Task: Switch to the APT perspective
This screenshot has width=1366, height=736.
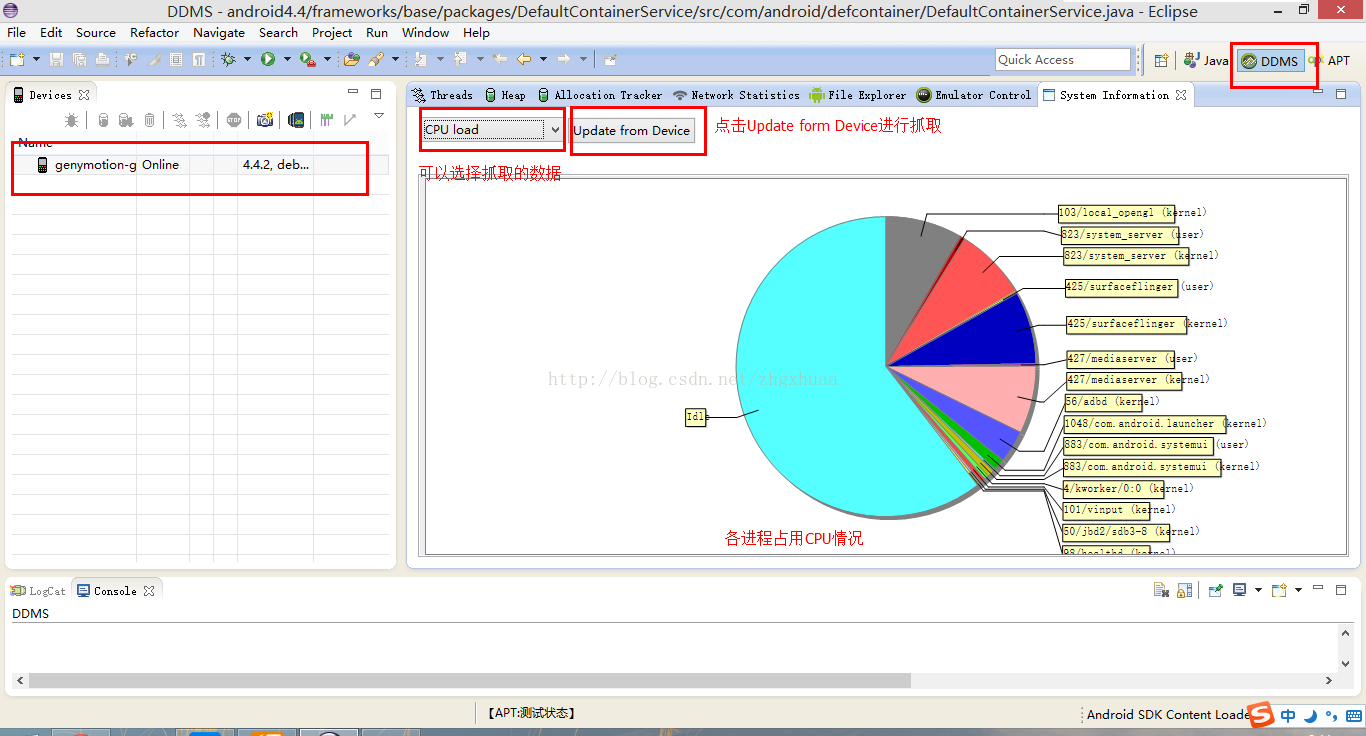Action: tap(1330, 61)
